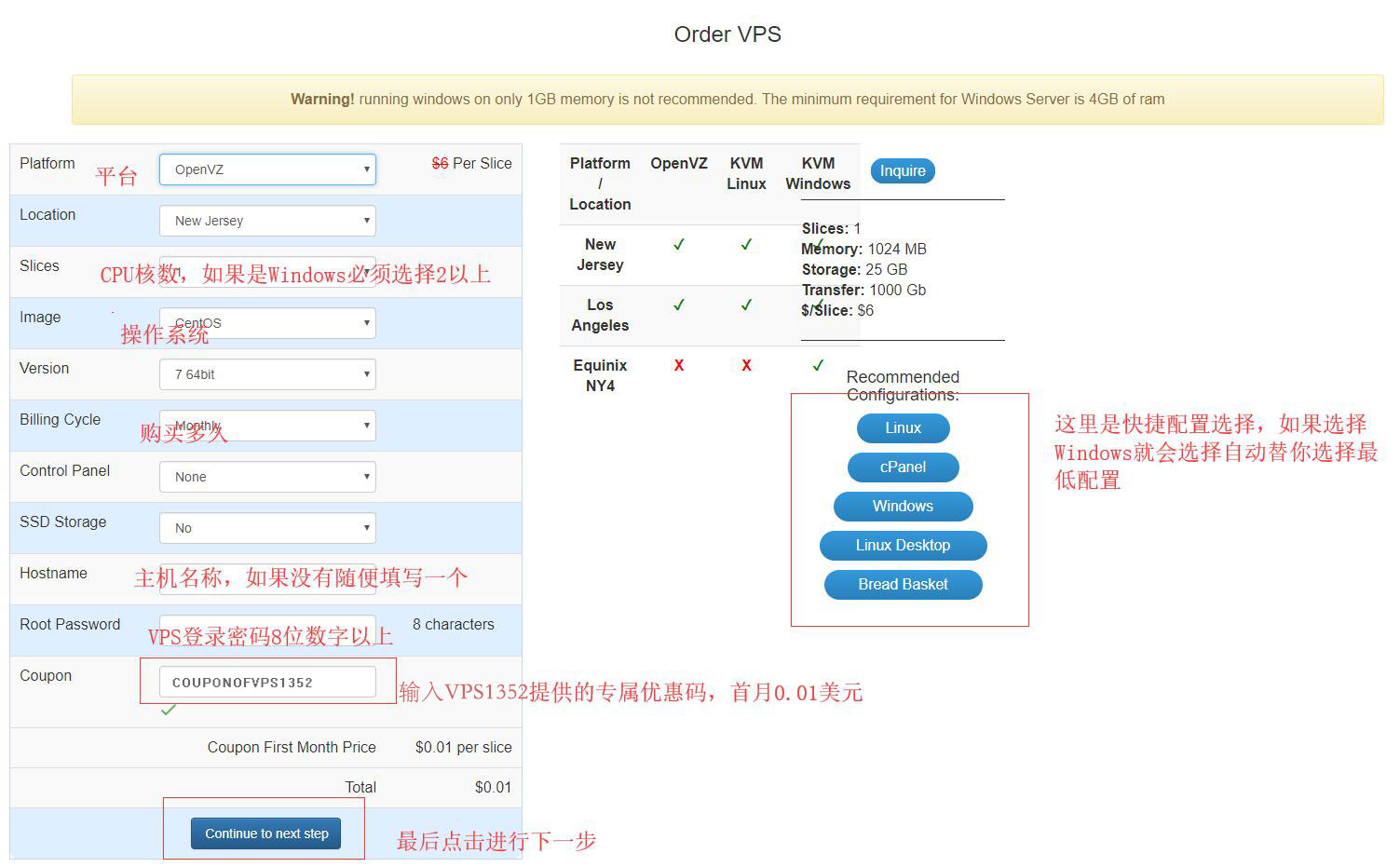The height and width of the screenshot is (867, 1400).
Task: Select the Bread Basket configuration
Action: (x=902, y=585)
